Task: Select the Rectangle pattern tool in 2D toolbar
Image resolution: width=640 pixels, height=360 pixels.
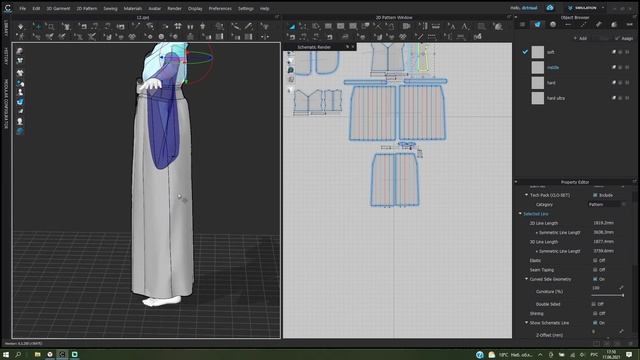Action: click(x=328, y=27)
